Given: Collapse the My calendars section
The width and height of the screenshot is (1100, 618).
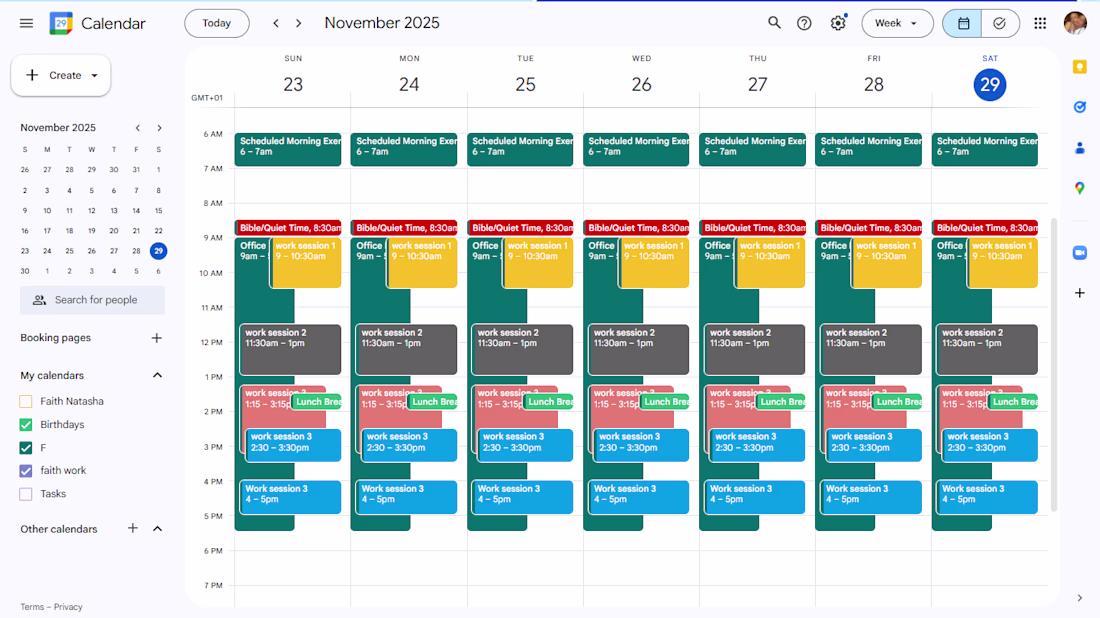Looking at the screenshot, I should pos(157,375).
